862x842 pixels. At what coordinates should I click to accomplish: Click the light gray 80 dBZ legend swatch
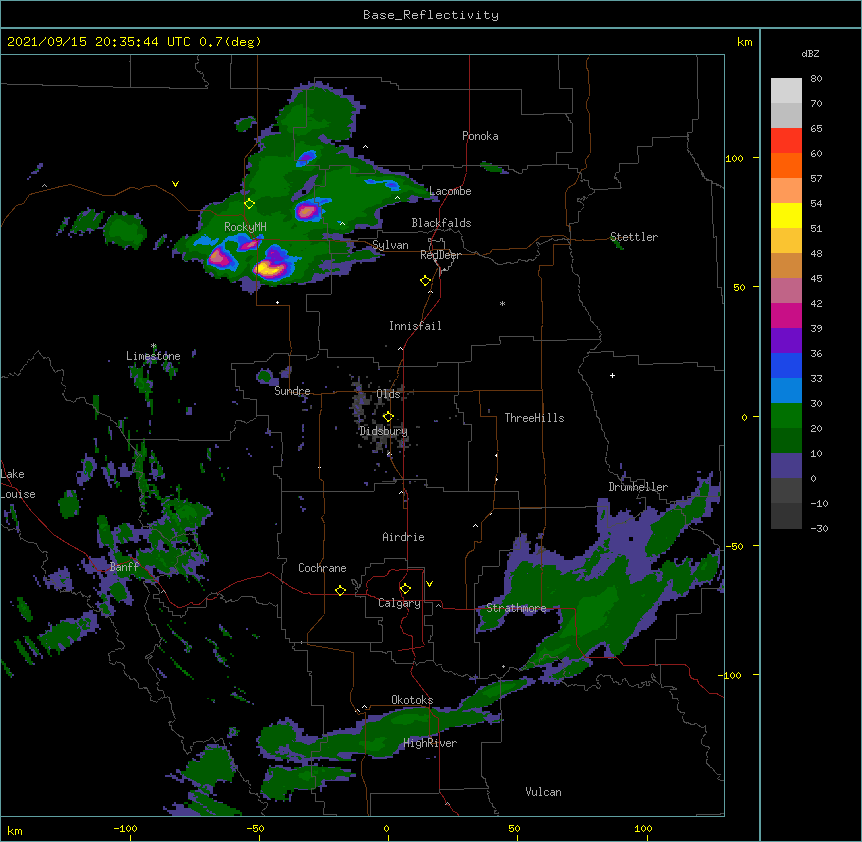pyautogui.click(x=786, y=91)
